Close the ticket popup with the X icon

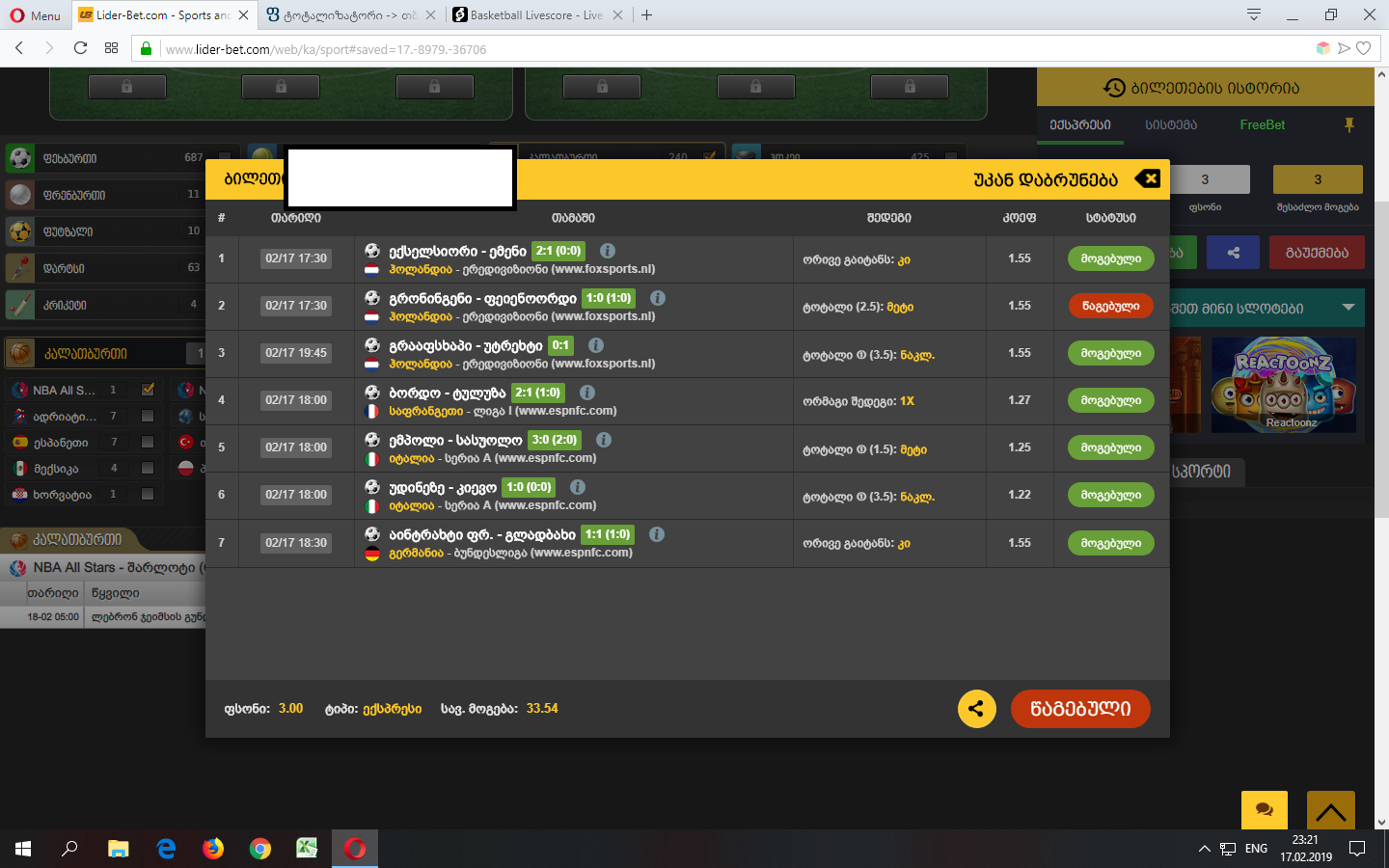pos(1148,178)
